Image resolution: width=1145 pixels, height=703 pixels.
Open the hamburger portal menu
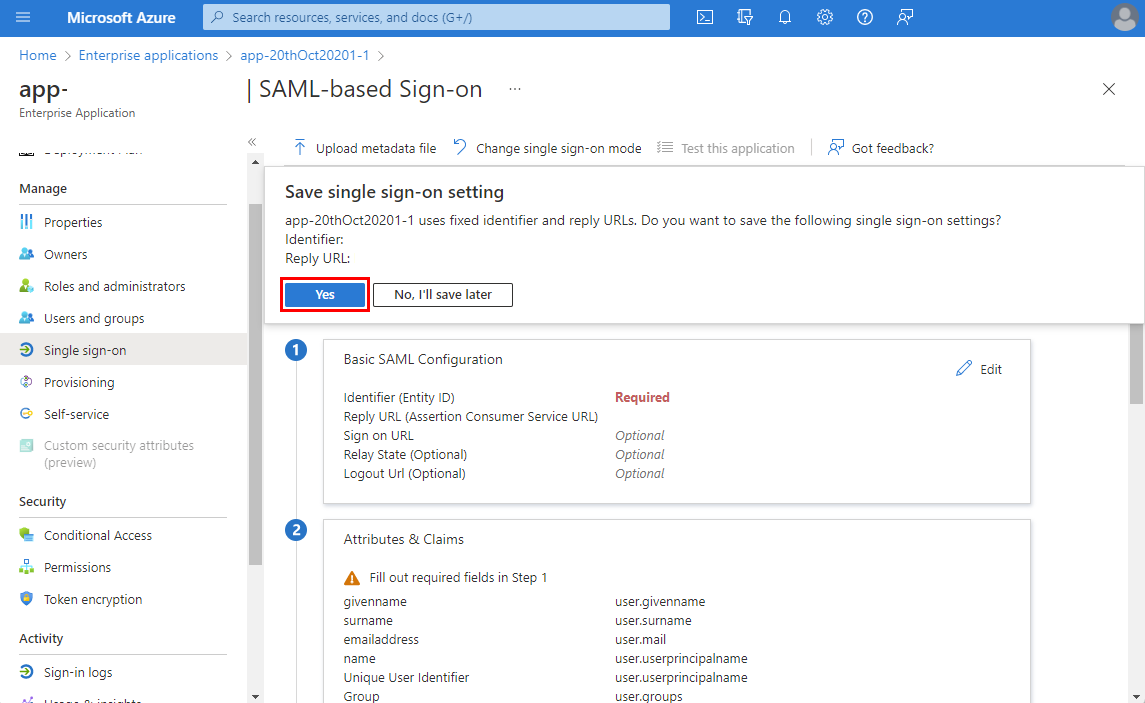coord(23,17)
